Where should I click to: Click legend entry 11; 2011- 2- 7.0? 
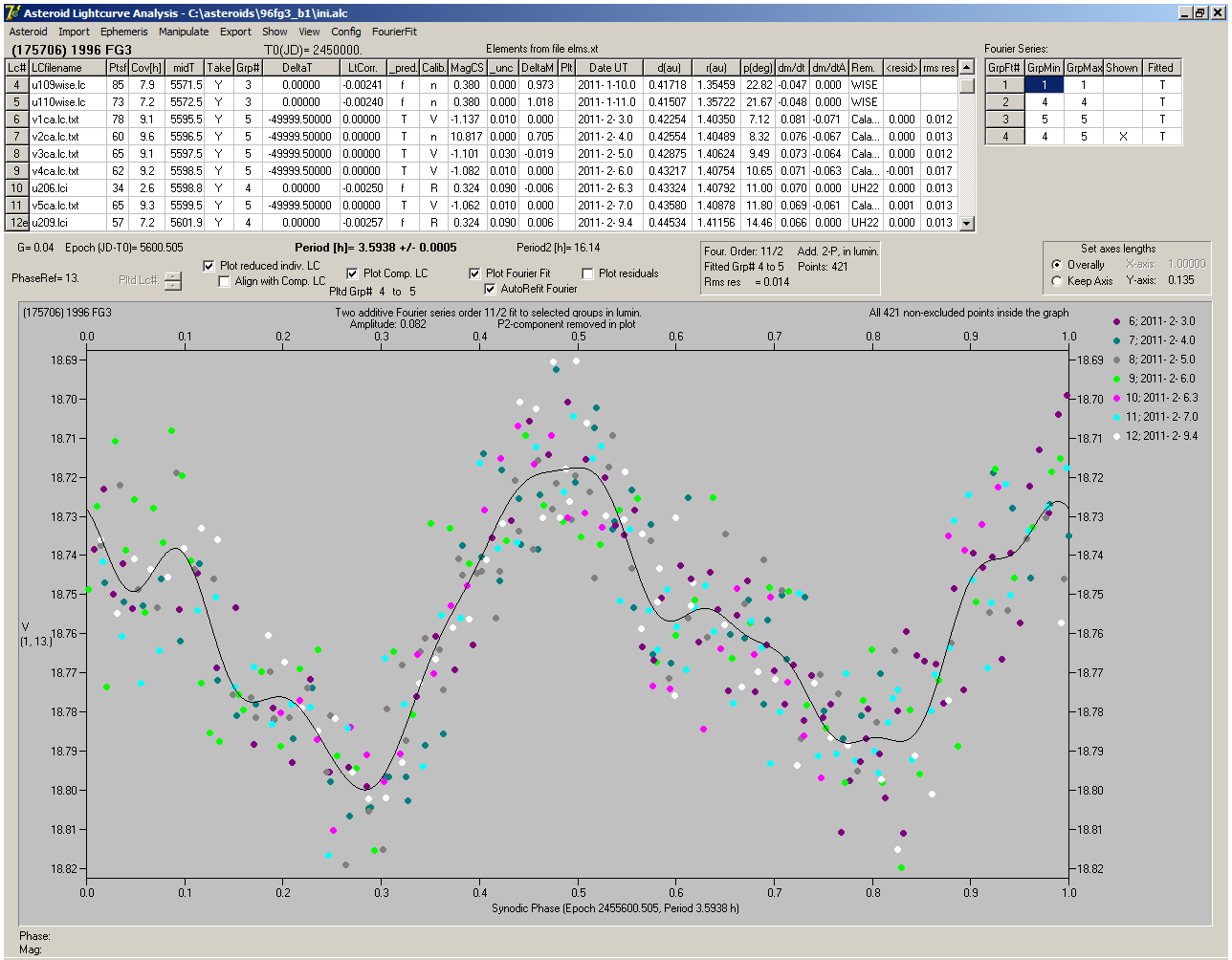[x=1155, y=417]
